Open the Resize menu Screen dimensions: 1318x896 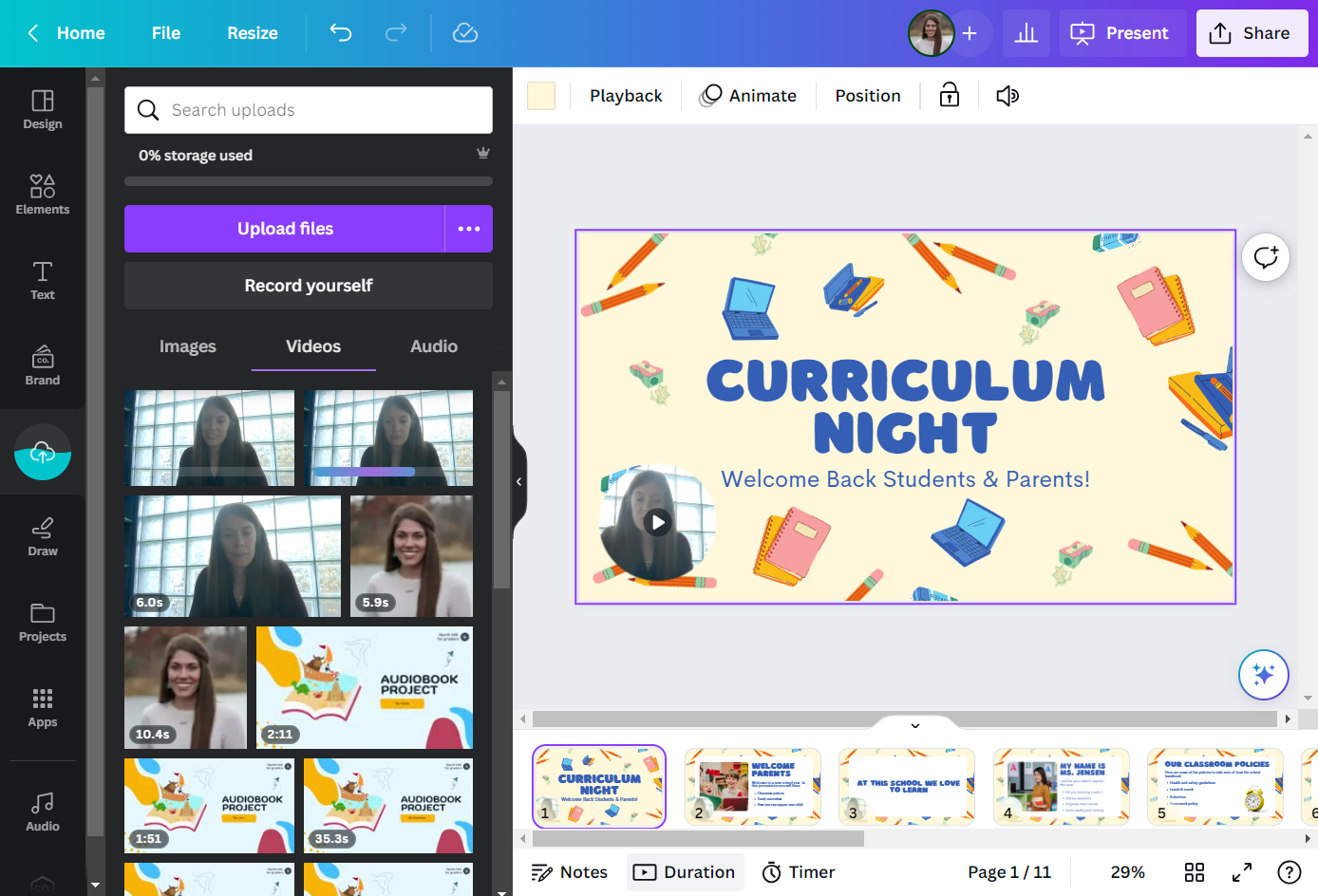click(x=253, y=33)
